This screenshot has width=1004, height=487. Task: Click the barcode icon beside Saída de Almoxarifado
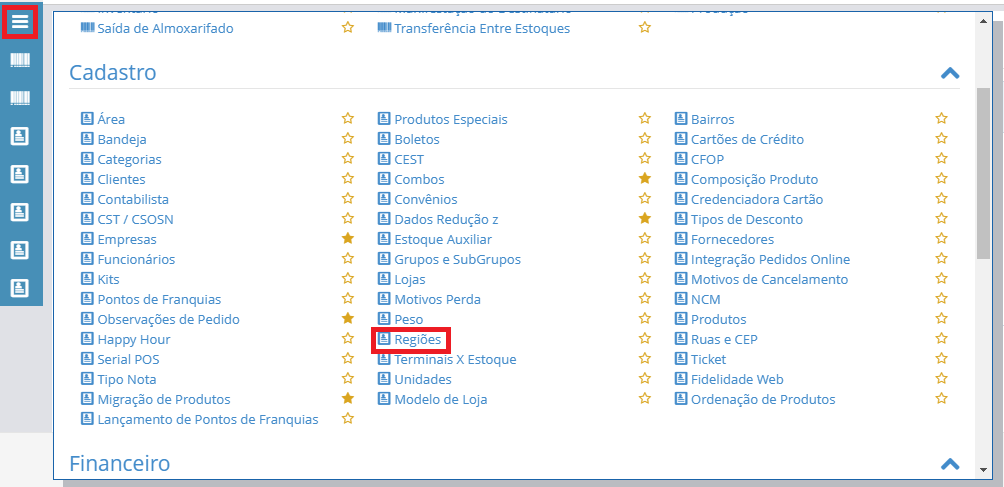88,28
